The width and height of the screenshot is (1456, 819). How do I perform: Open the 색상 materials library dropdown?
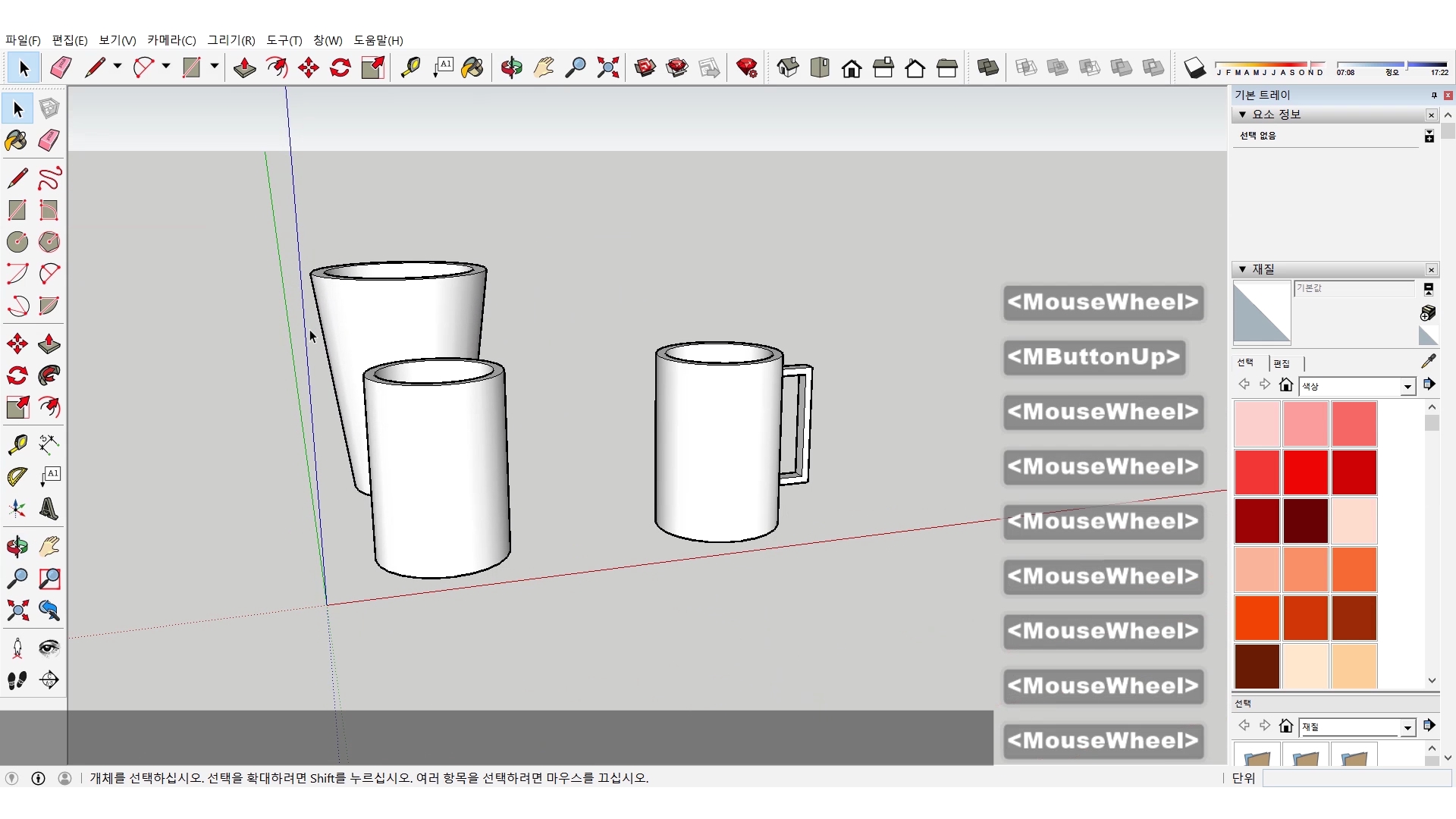1407,387
